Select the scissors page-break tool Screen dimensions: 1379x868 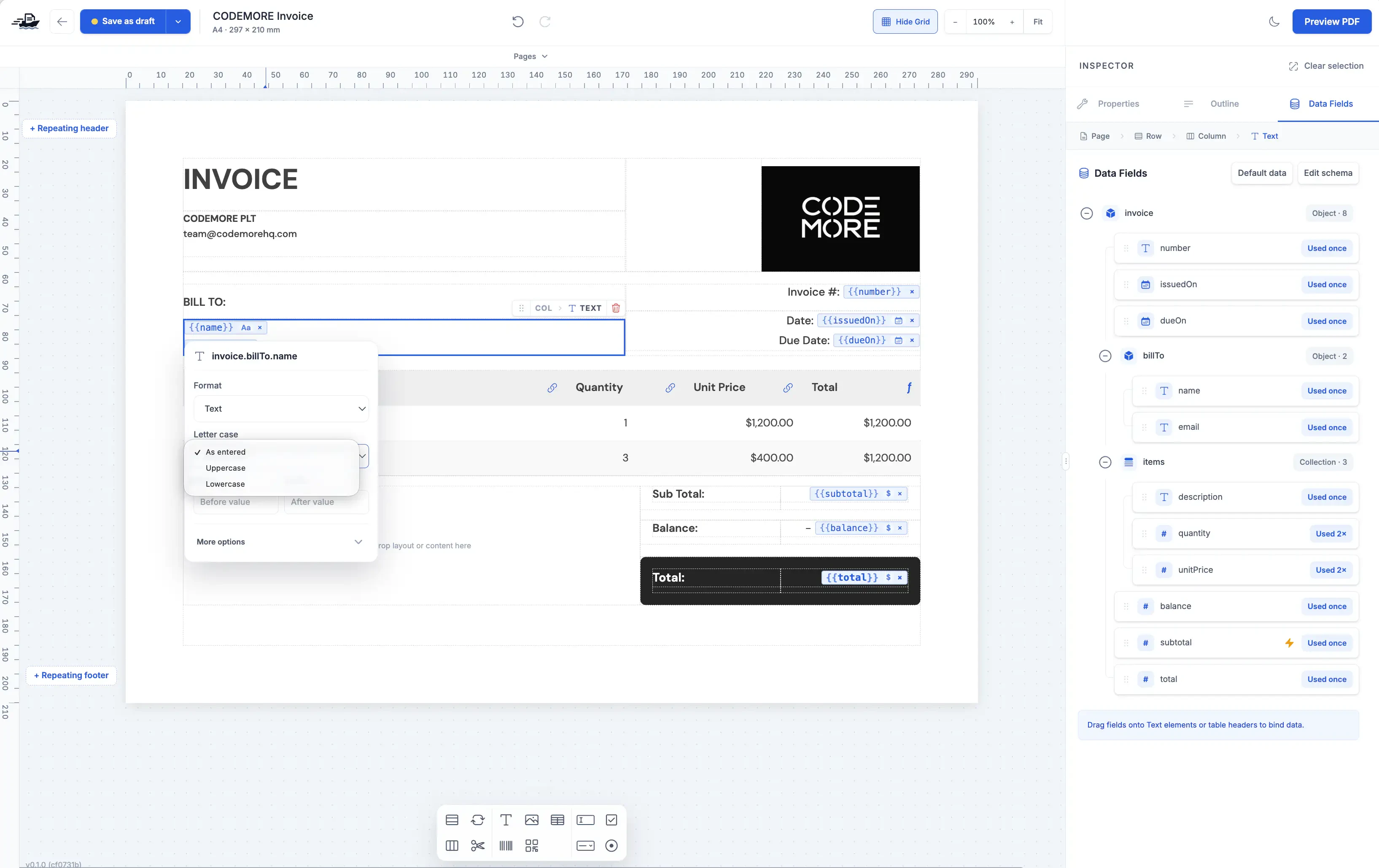coord(478,846)
